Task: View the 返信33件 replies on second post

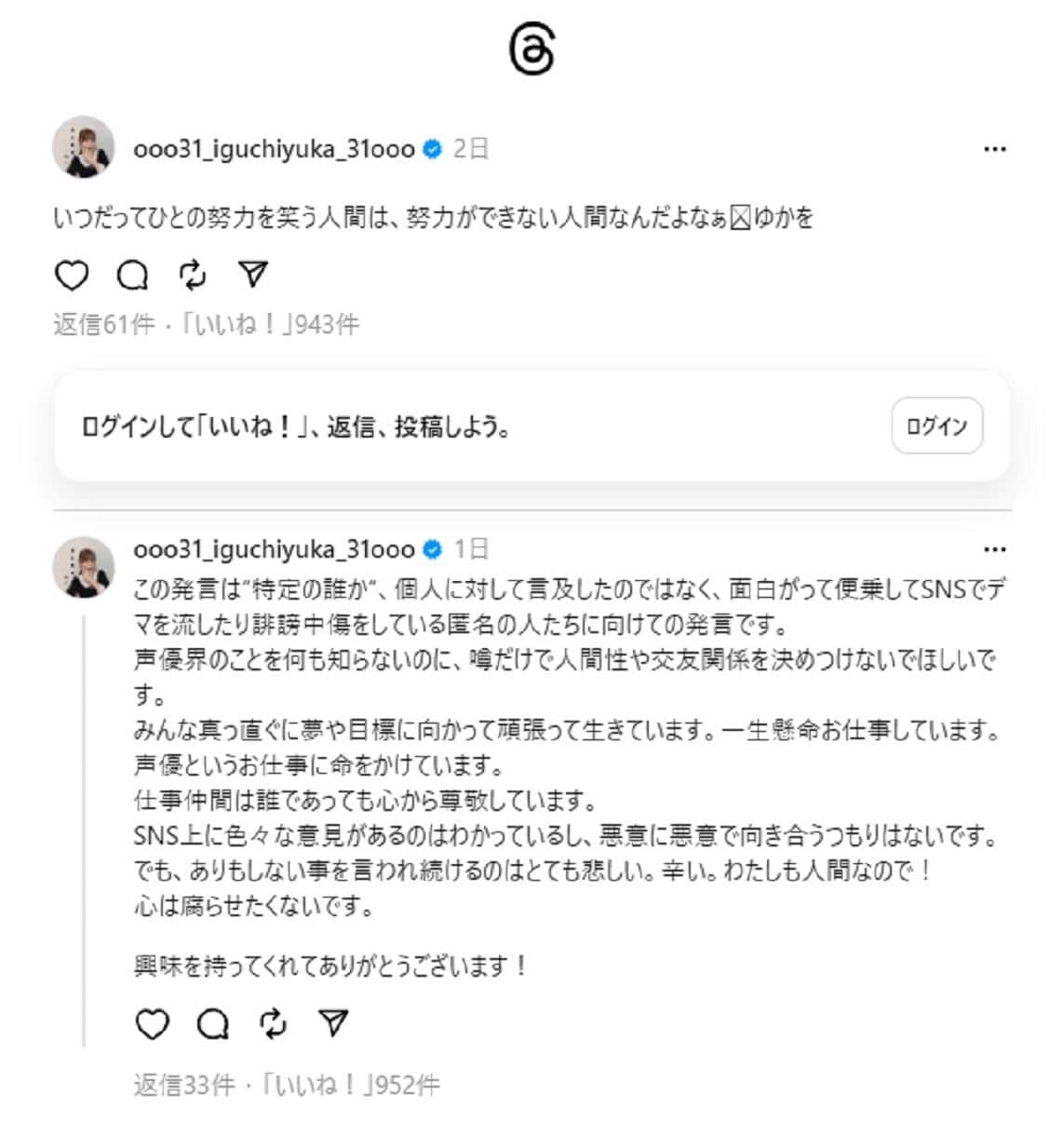Action: click(184, 1085)
